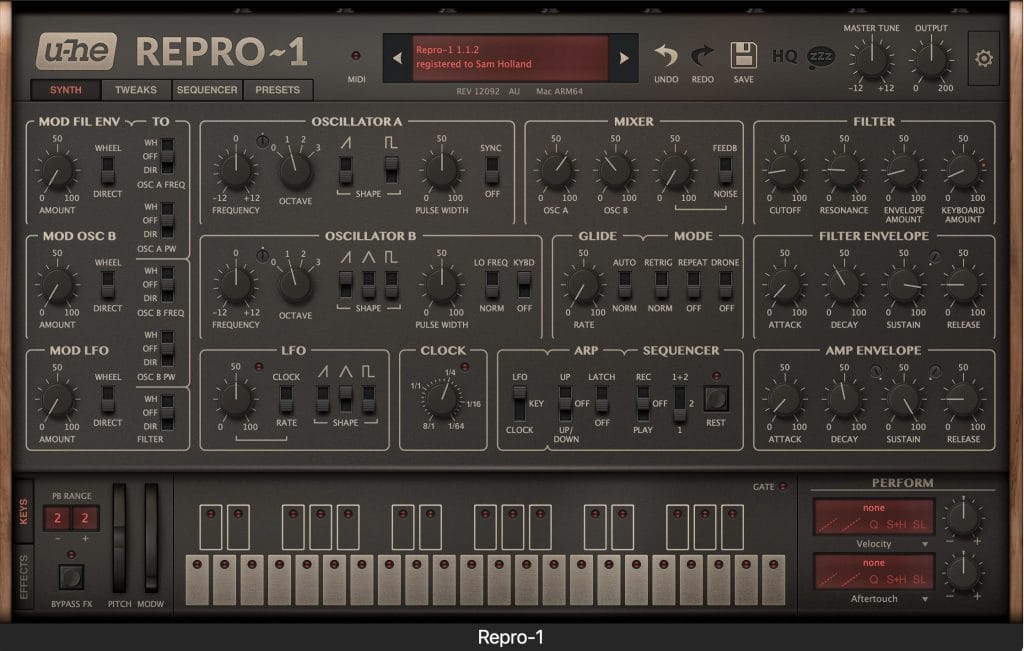Flip the LFO CLOCK/RATE switch

point(286,398)
